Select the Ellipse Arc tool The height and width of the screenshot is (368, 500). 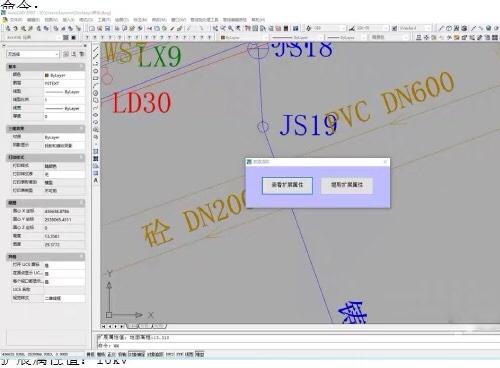click(x=96, y=122)
